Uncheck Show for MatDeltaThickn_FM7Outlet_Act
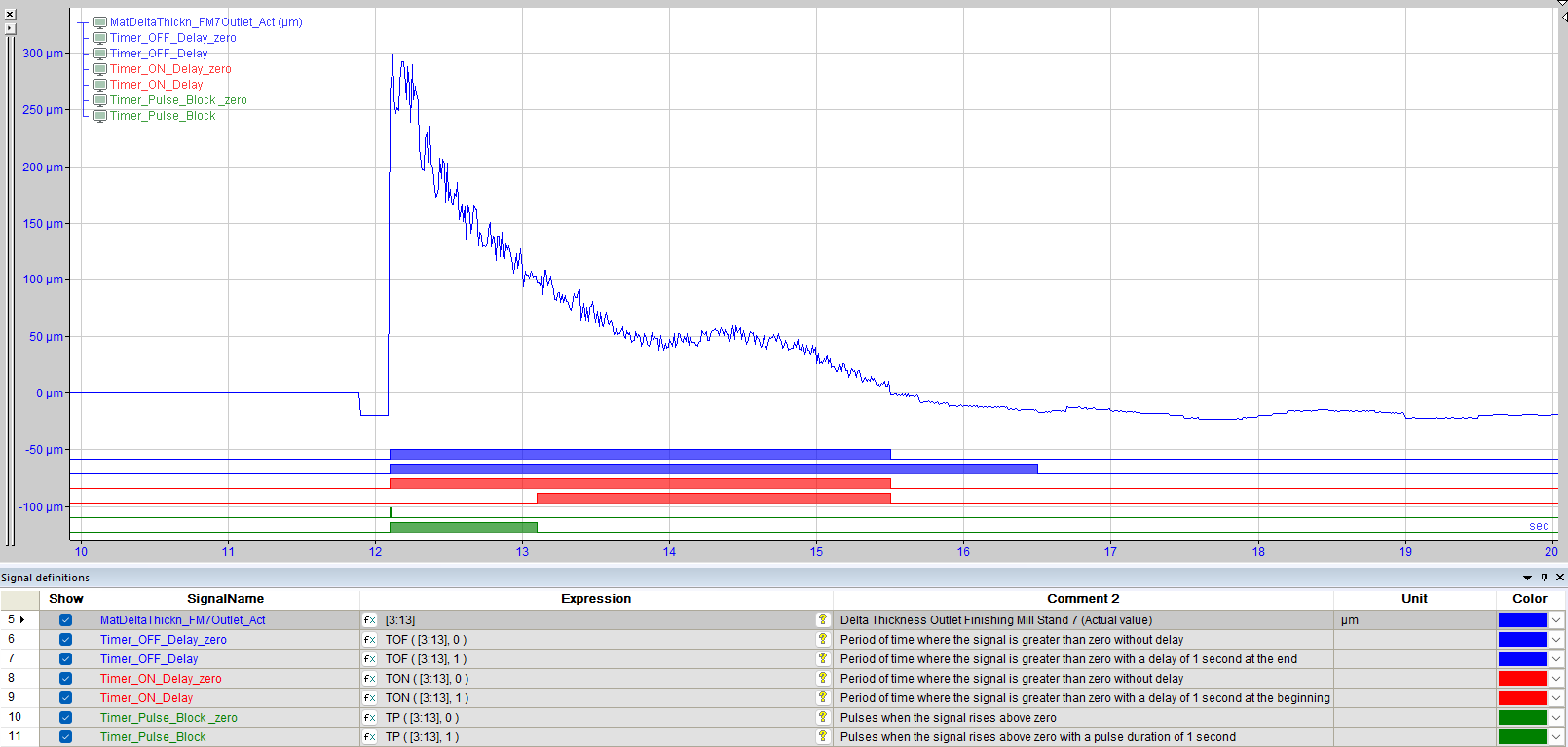Image resolution: width=1568 pixels, height=747 pixels. [65, 620]
